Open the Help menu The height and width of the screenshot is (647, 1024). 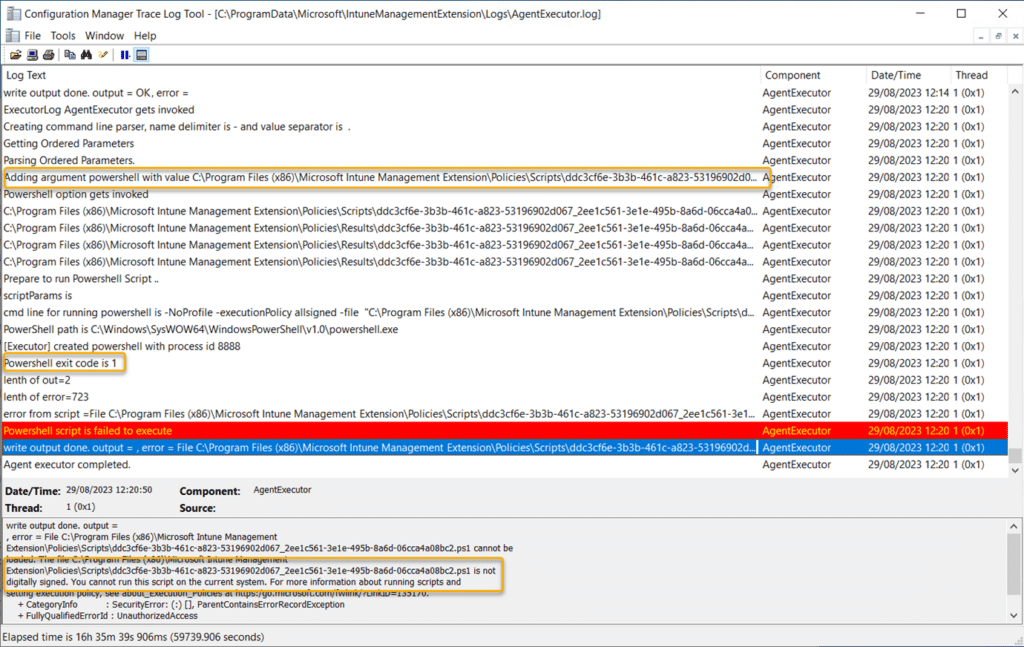(145, 36)
